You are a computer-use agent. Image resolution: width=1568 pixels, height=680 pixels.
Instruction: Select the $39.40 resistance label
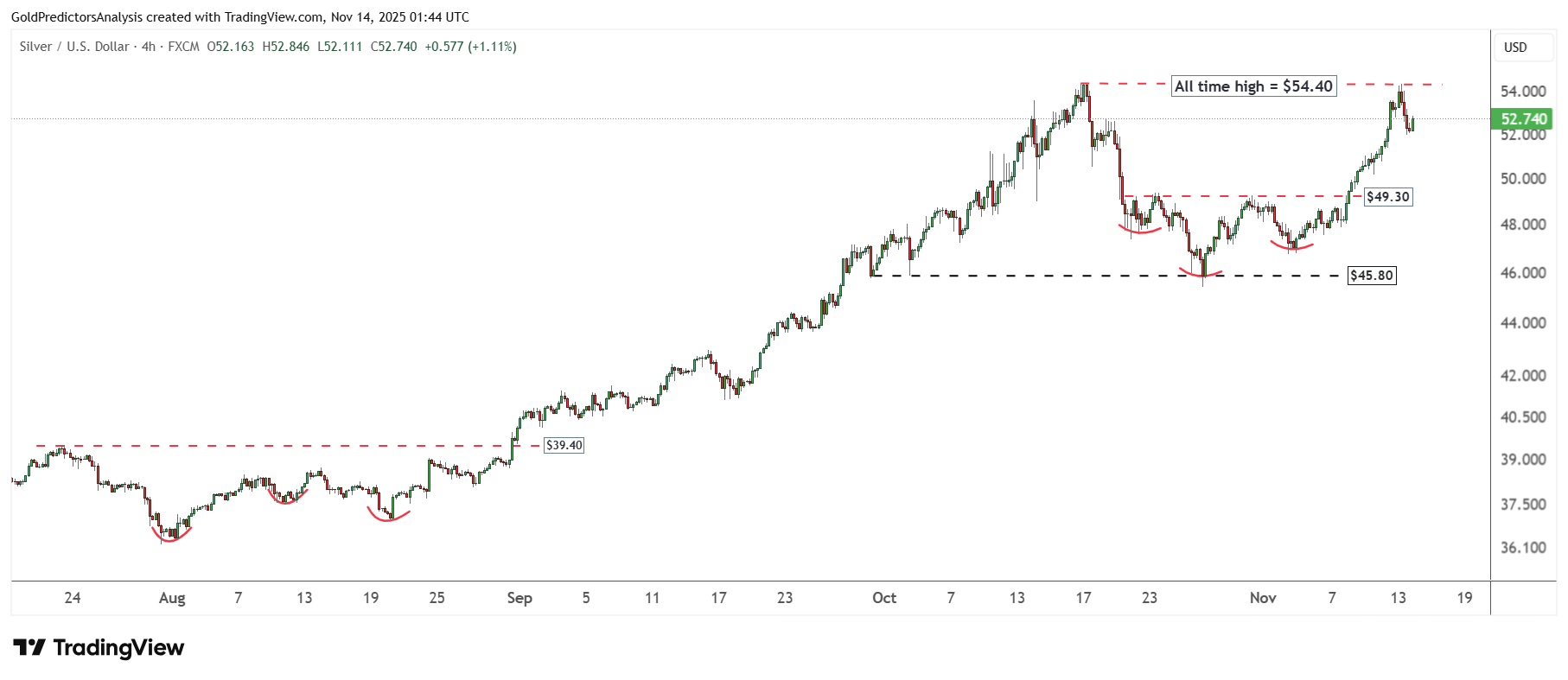pyautogui.click(x=564, y=445)
